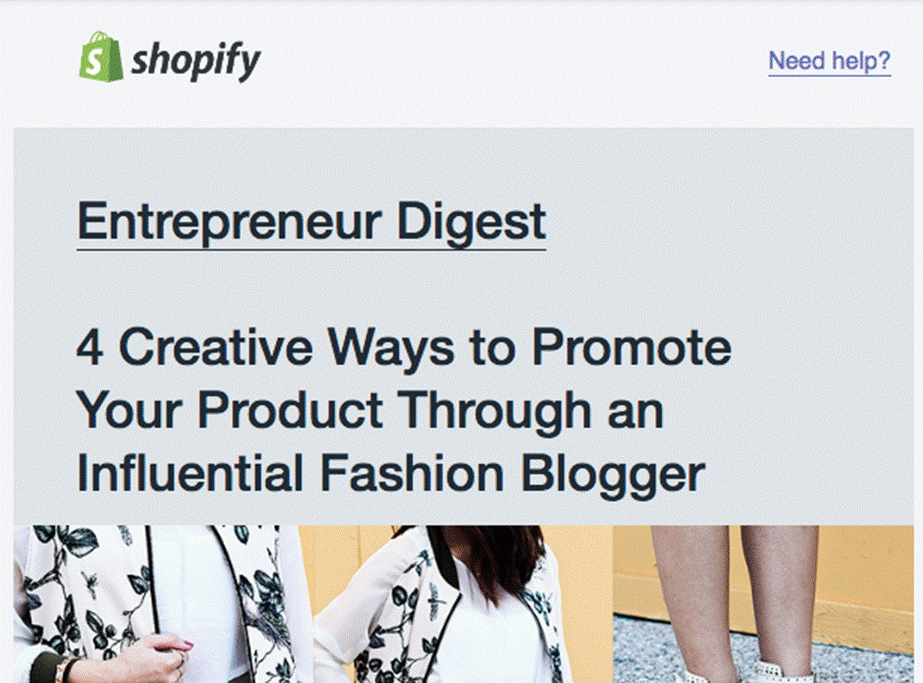Click the word Blogger in the headline
The height and width of the screenshot is (683, 923).
(613, 475)
